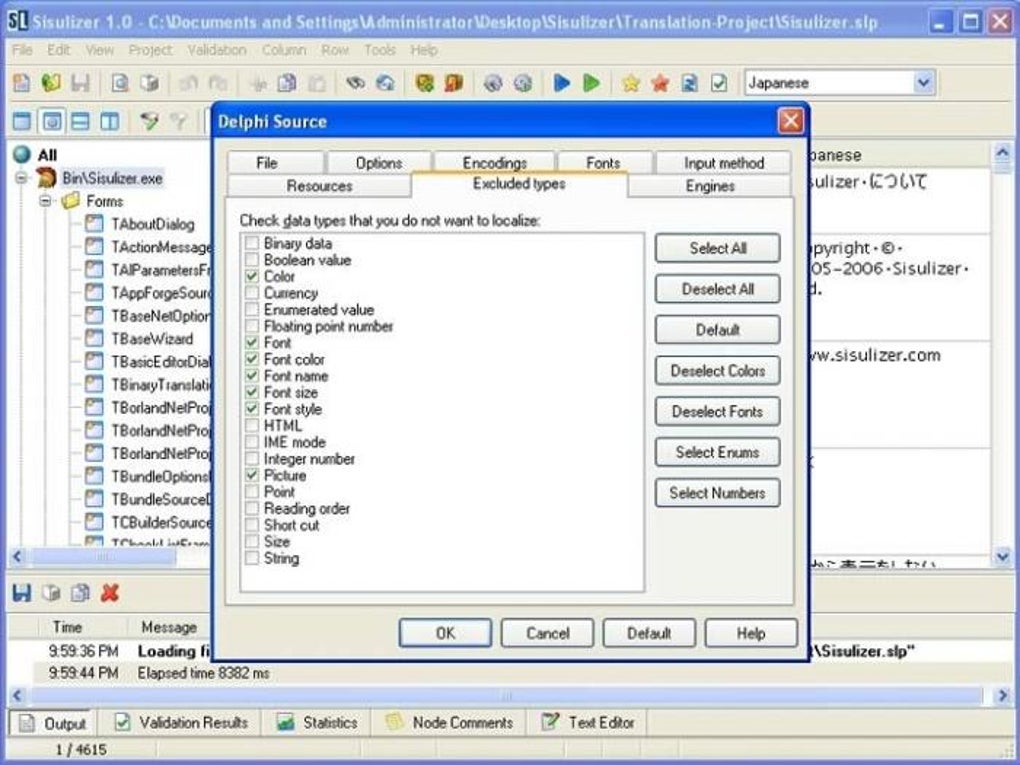Open the Text Editor bottom tab
1020x765 pixels.
pyautogui.click(x=588, y=723)
